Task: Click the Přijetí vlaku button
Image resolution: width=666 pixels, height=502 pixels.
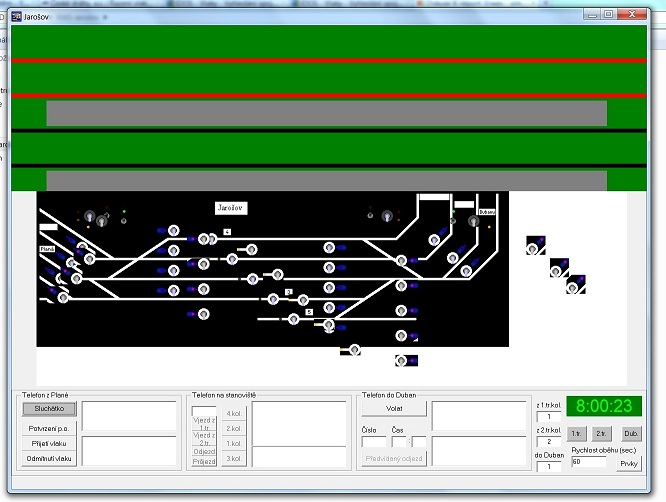Action: click(49, 443)
